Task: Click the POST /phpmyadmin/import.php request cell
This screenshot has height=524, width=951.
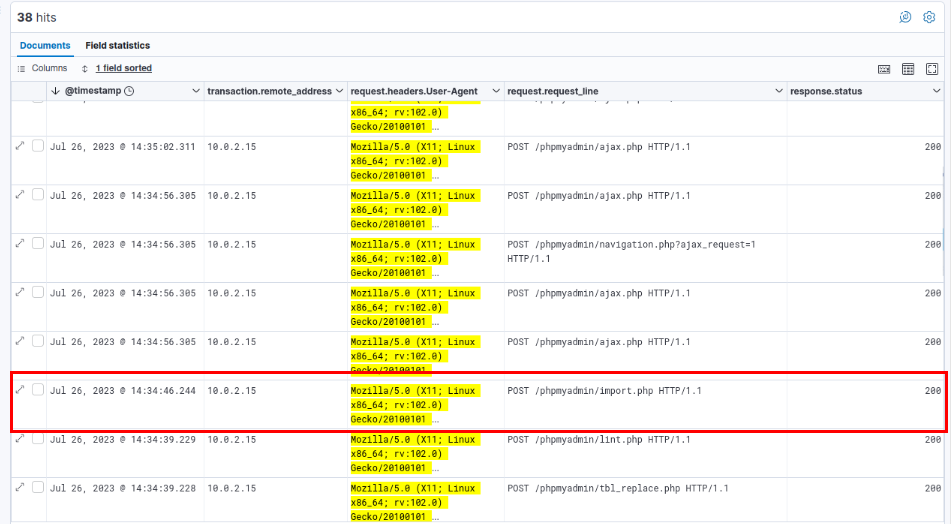Action: click(604, 391)
